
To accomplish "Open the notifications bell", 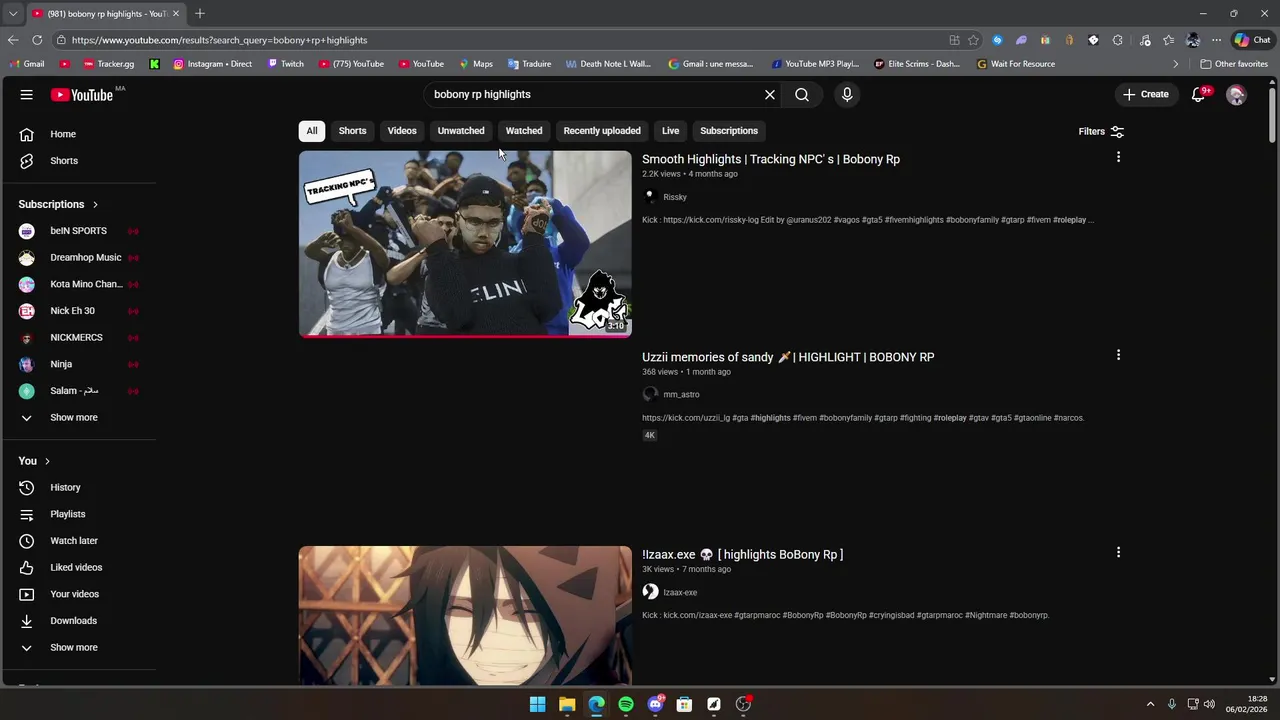I will (1199, 94).
